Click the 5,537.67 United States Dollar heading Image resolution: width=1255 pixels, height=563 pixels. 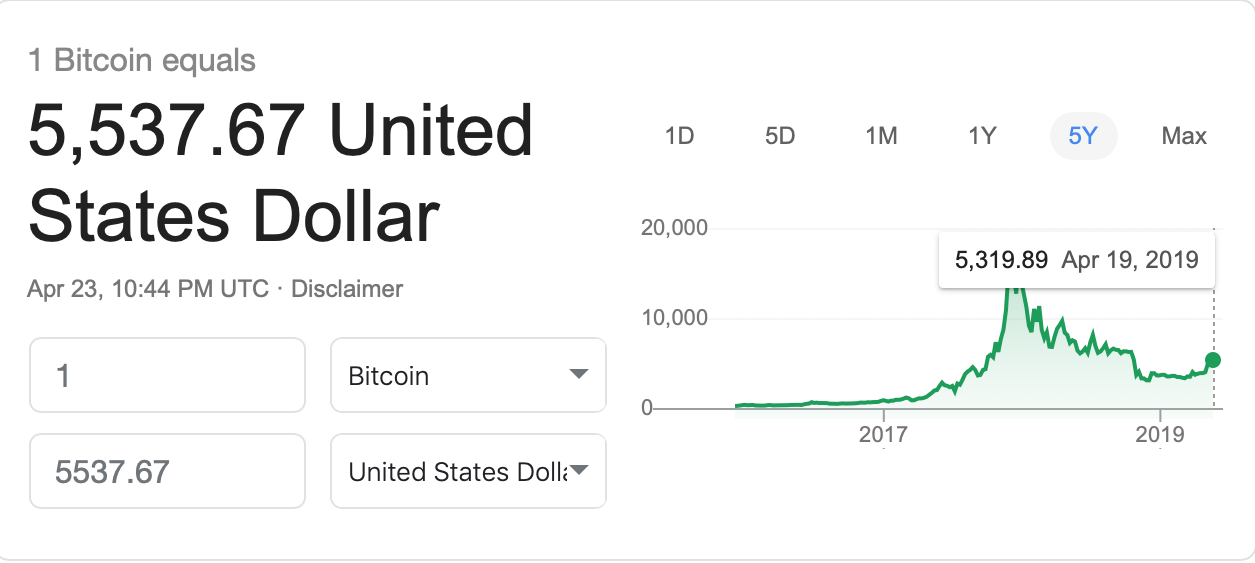tap(281, 174)
